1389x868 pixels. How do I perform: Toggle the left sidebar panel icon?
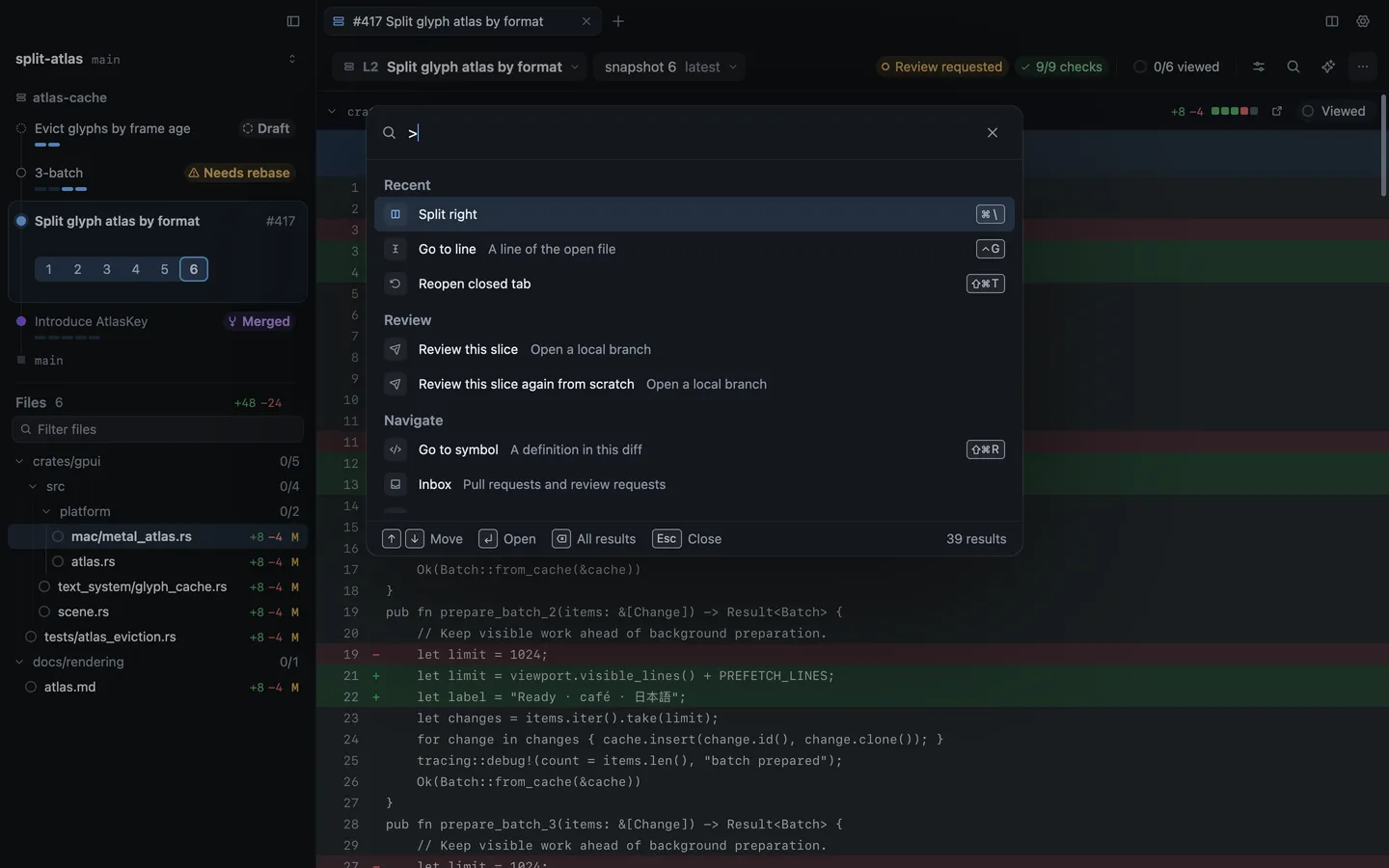(293, 21)
